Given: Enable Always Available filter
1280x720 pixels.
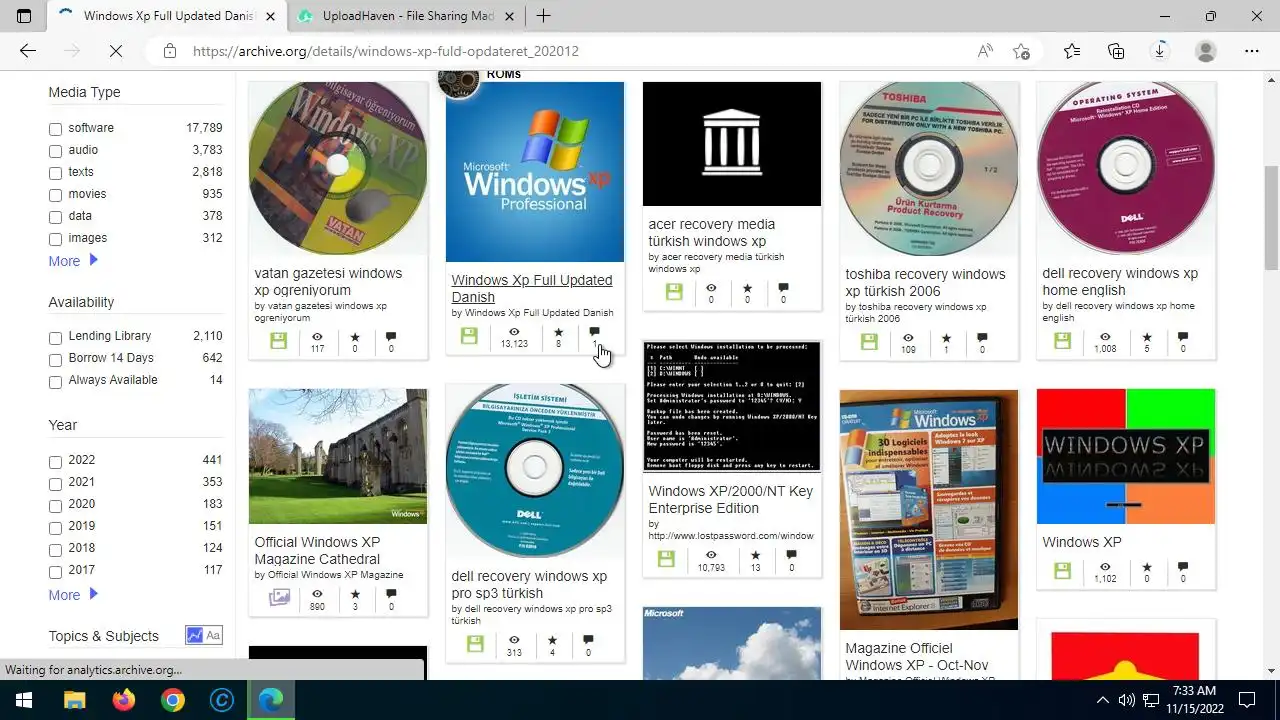Looking at the screenshot, I should (x=55, y=381).
